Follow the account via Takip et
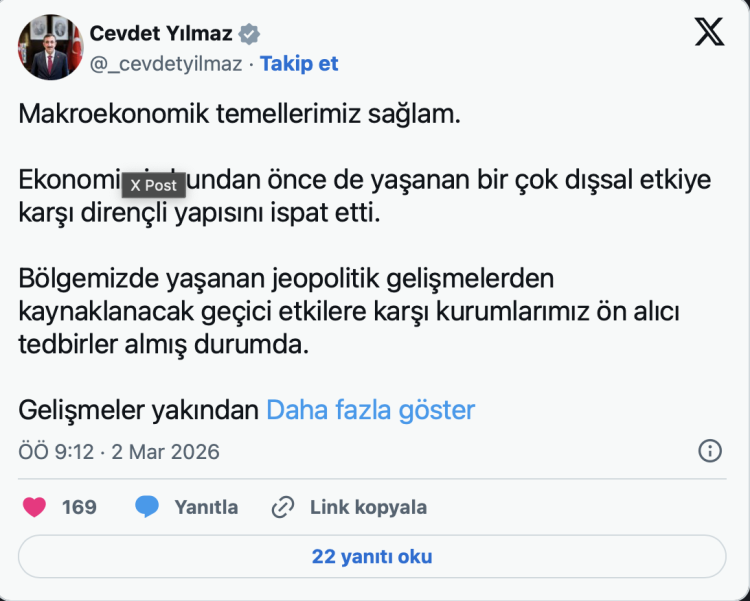 299,64
